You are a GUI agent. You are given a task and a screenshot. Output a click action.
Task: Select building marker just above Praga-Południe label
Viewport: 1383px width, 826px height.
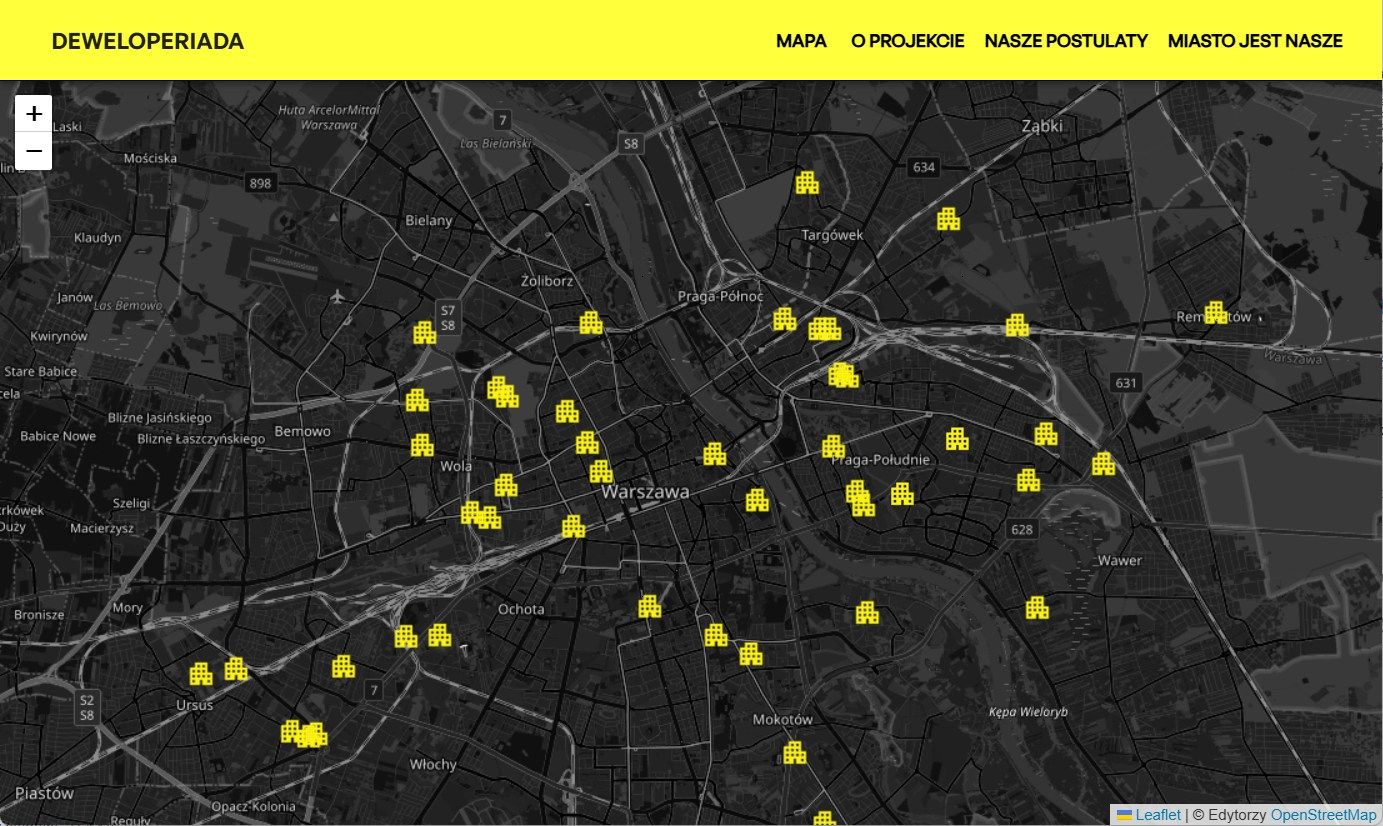click(x=833, y=447)
